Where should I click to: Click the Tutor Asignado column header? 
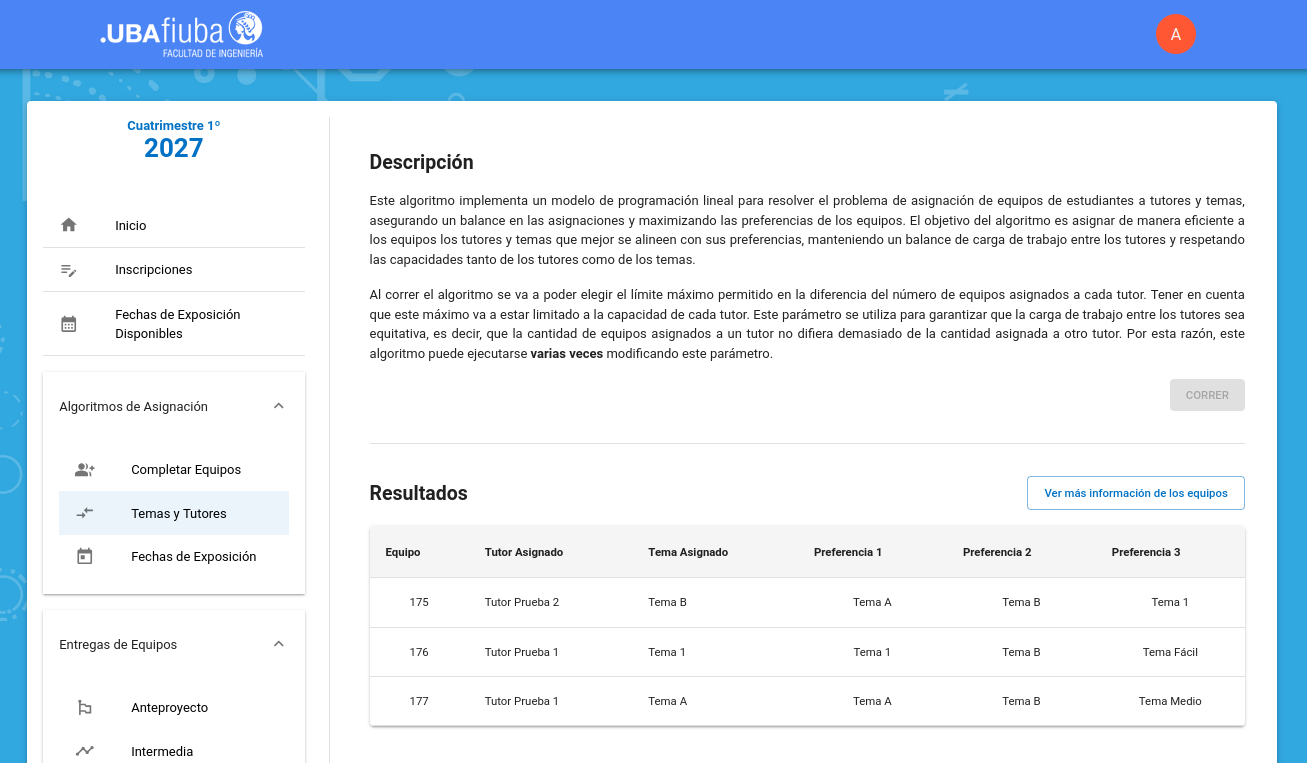pyautogui.click(x=523, y=552)
